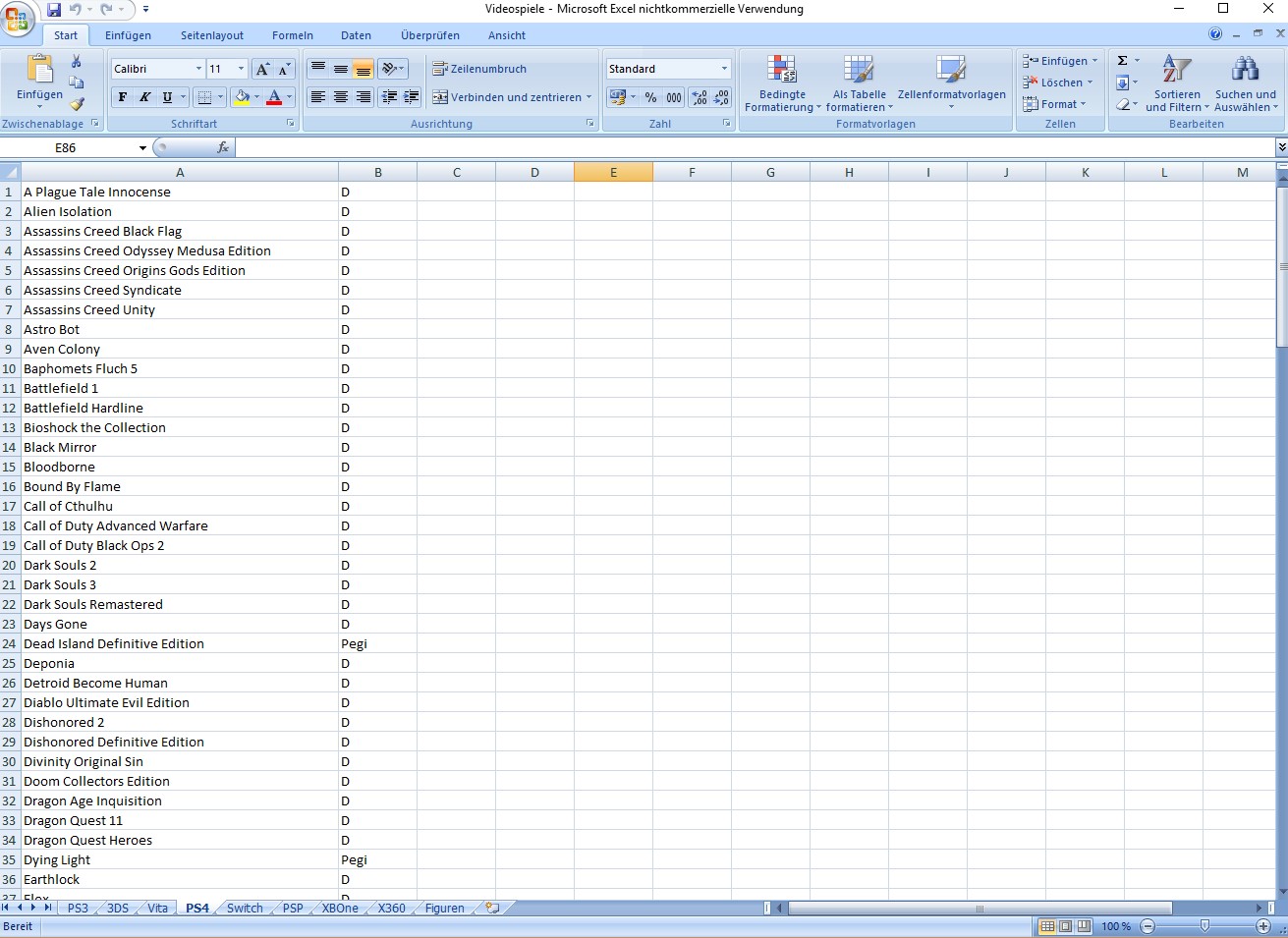Expand the formula bar

click(x=1281, y=147)
